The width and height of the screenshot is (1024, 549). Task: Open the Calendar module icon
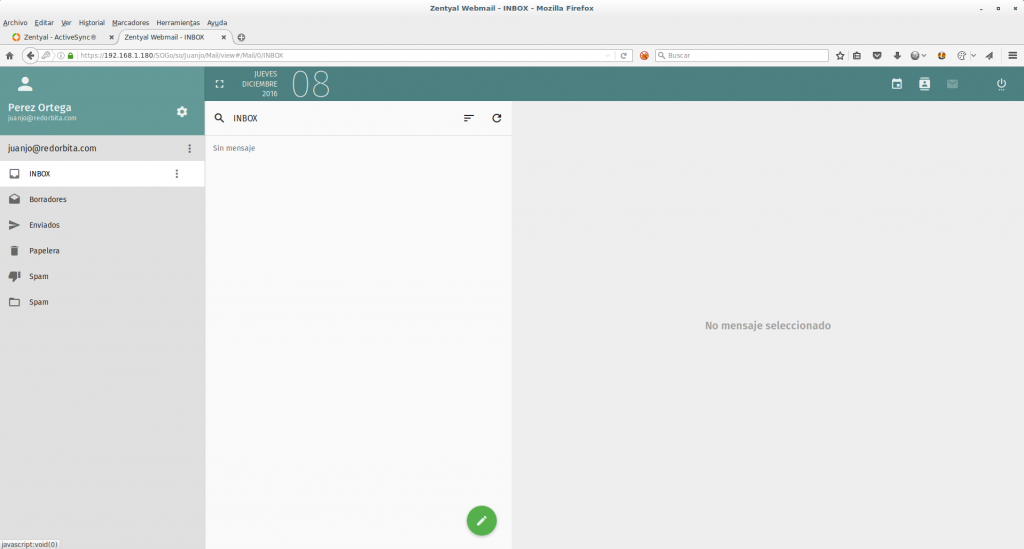tap(897, 84)
